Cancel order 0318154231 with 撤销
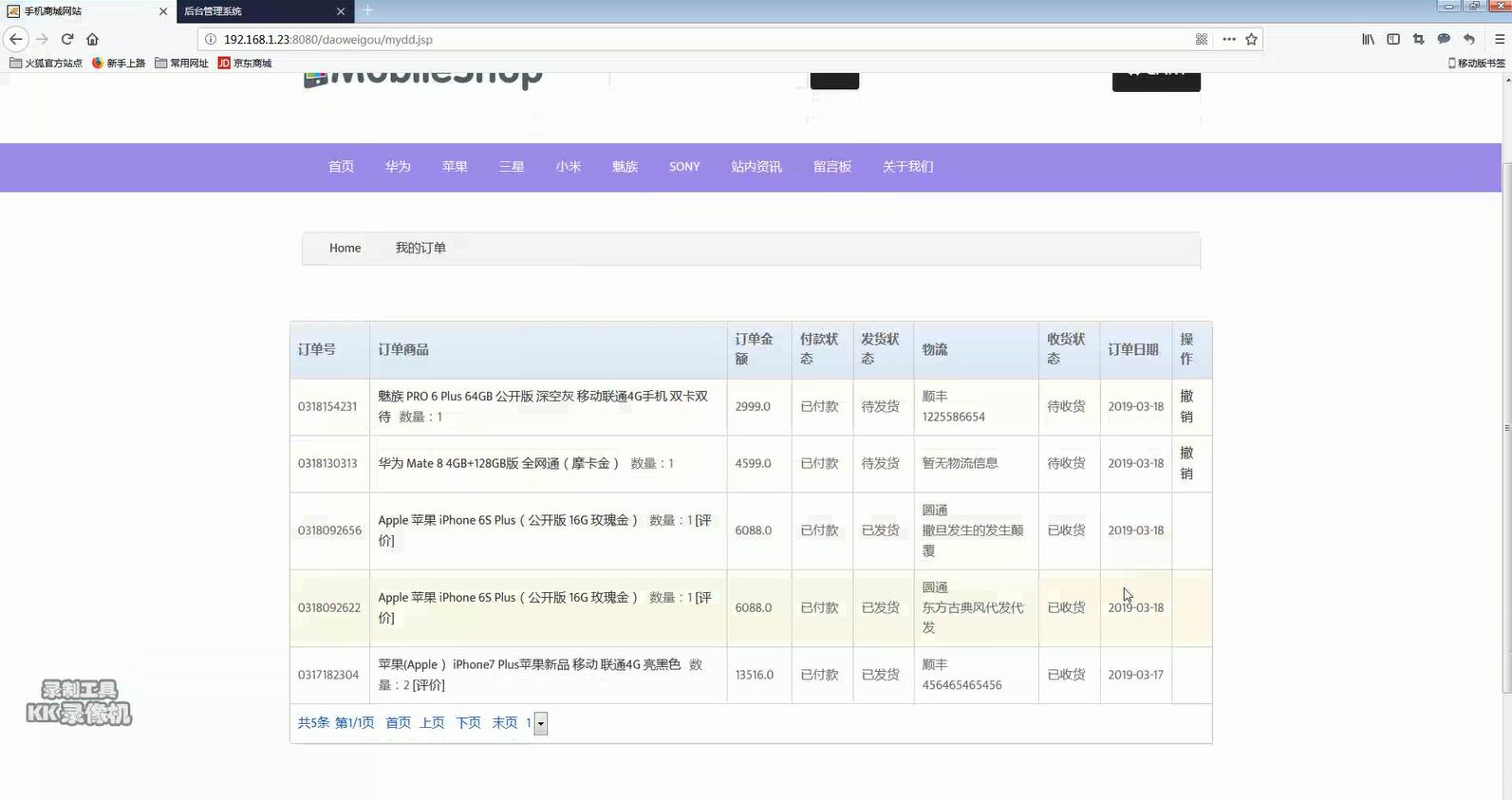The image size is (1512, 800). pyautogui.click(x=1186, y=406)
